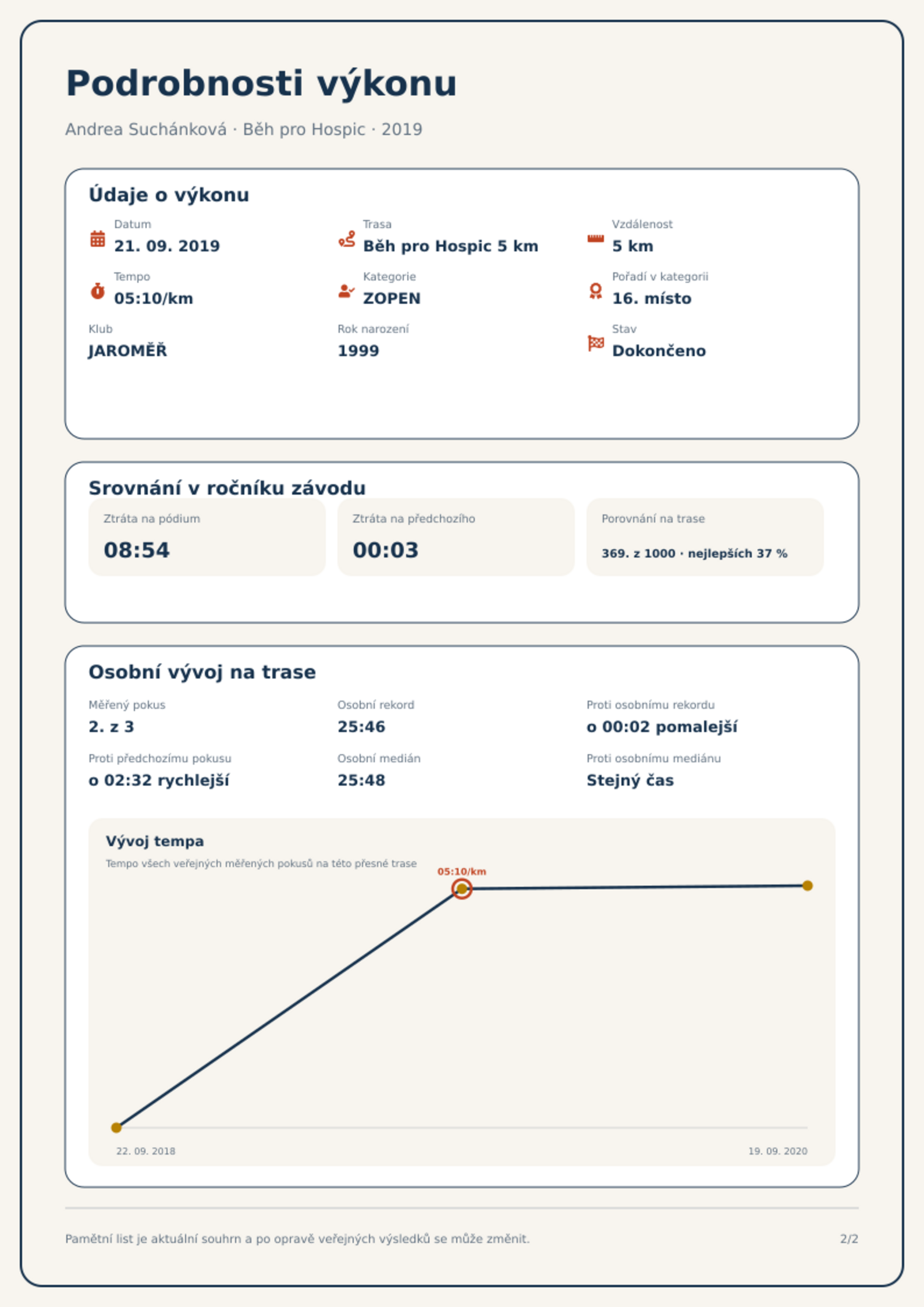
Task: Click the Podrobnosti výkonu page title
Action: 261,84
